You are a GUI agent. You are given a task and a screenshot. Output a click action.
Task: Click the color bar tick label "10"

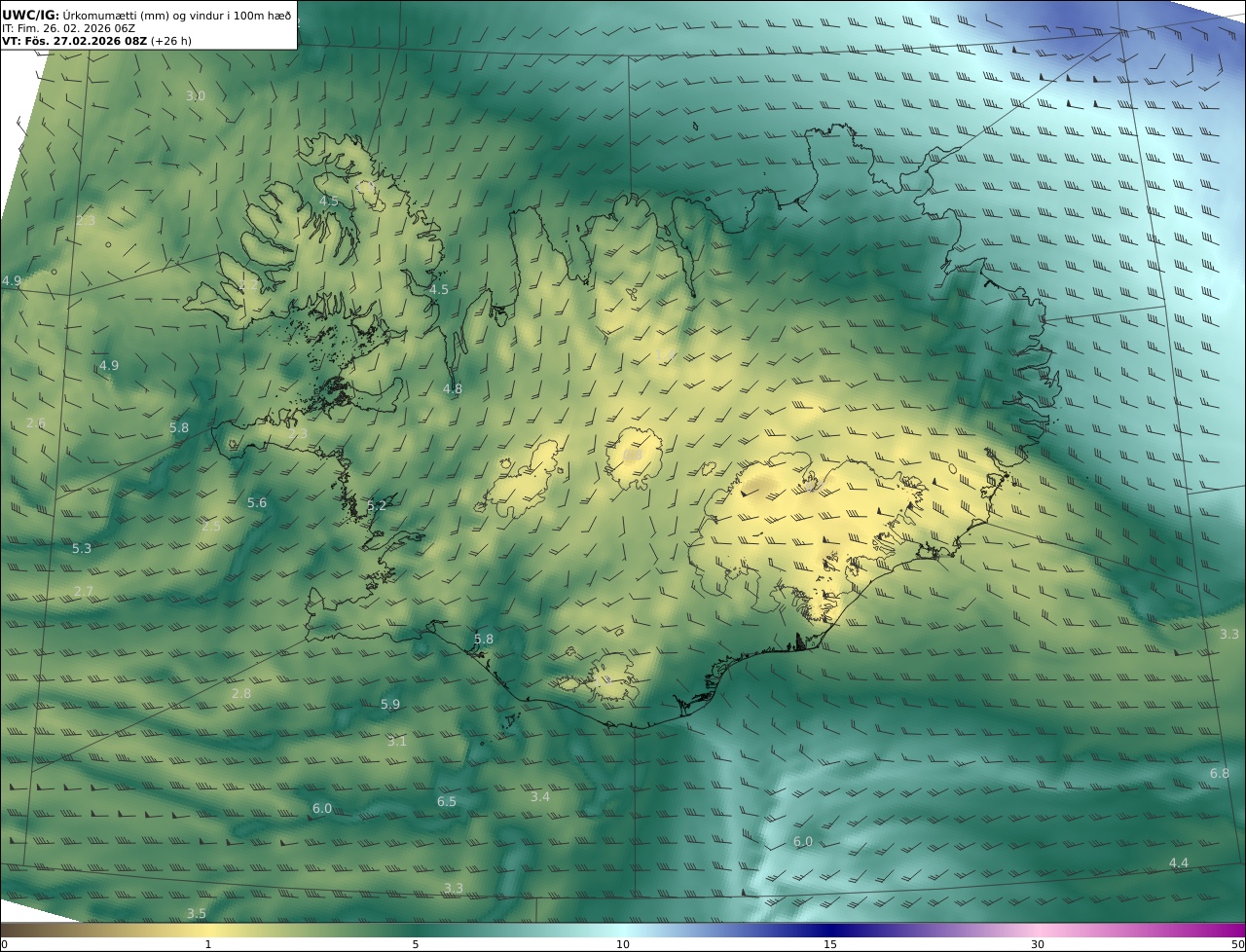pyautogui.click(x=623, y=944)
